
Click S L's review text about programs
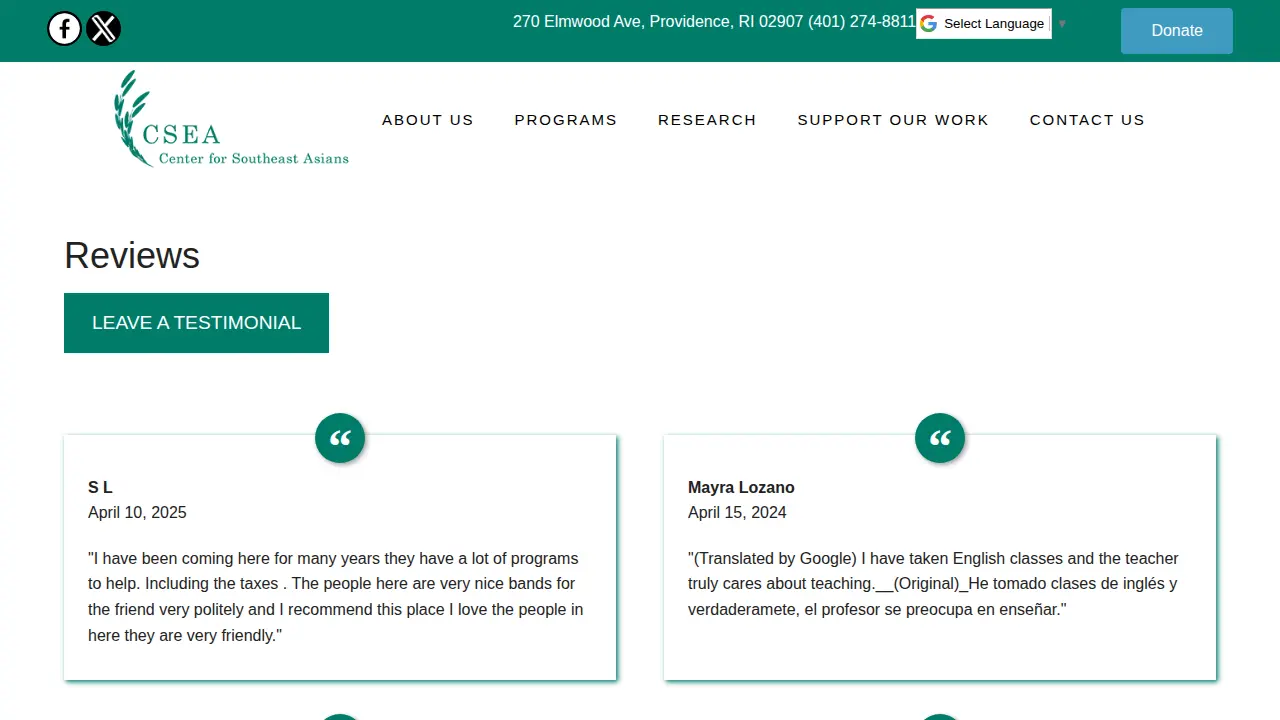(337, 597)
